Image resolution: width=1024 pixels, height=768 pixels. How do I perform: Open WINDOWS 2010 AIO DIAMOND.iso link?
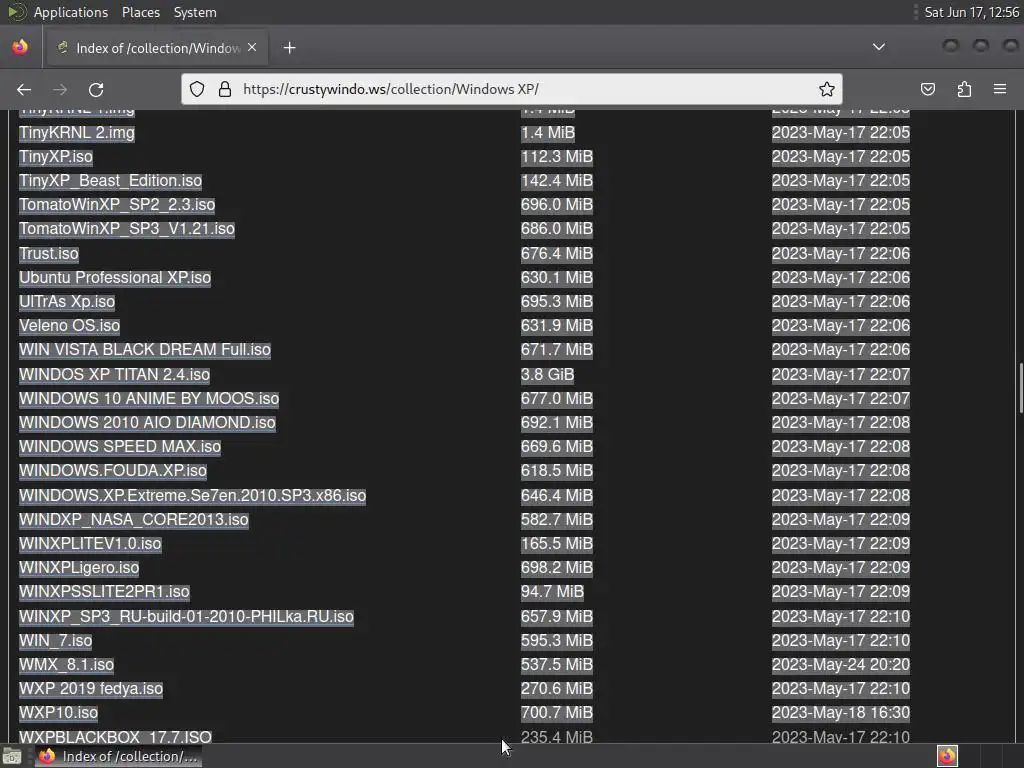(x=147, y=423)
